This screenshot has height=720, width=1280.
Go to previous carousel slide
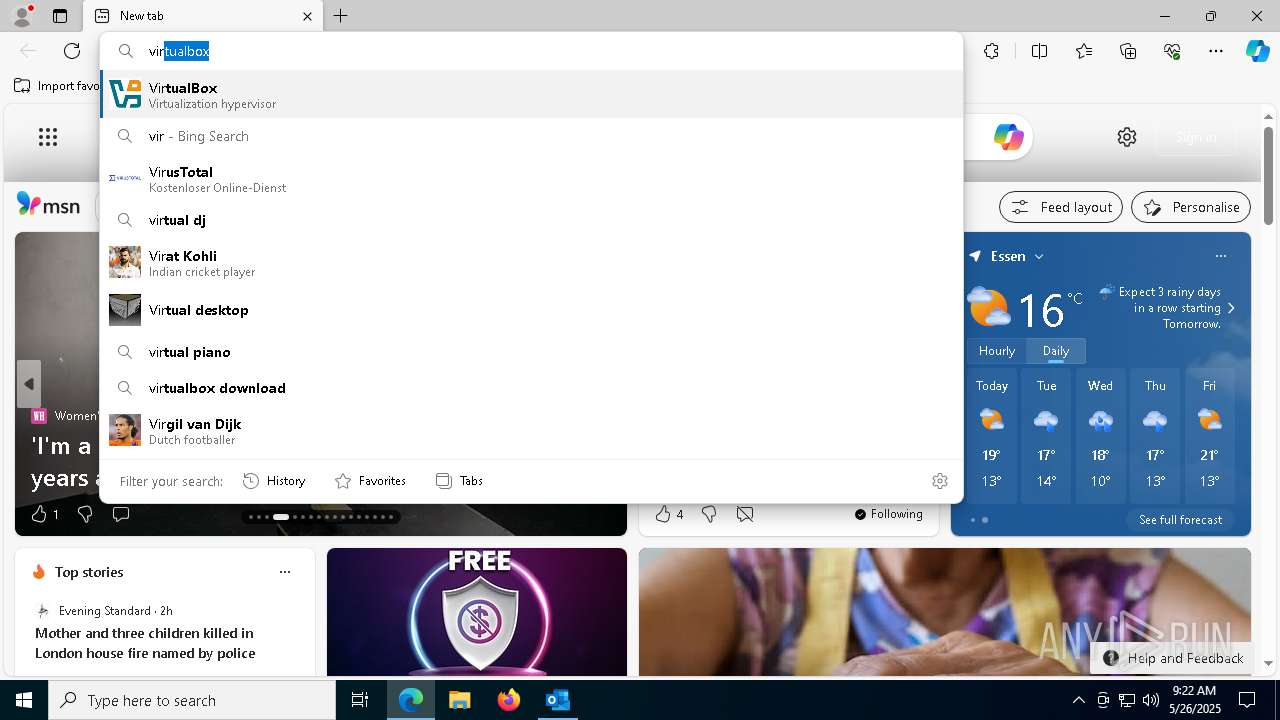point(29,384)
